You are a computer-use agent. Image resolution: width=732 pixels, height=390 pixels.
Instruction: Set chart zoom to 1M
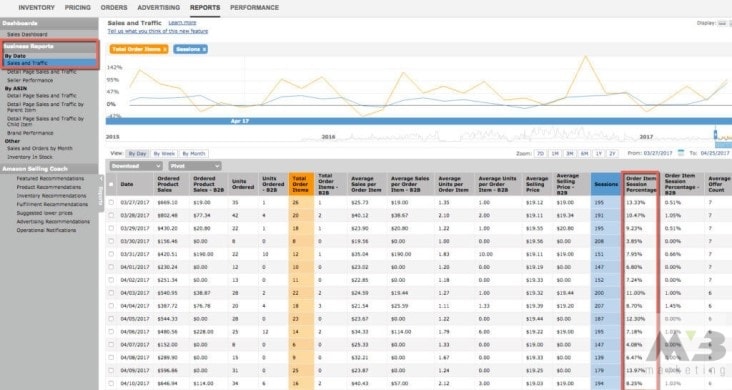coord(555,153)
